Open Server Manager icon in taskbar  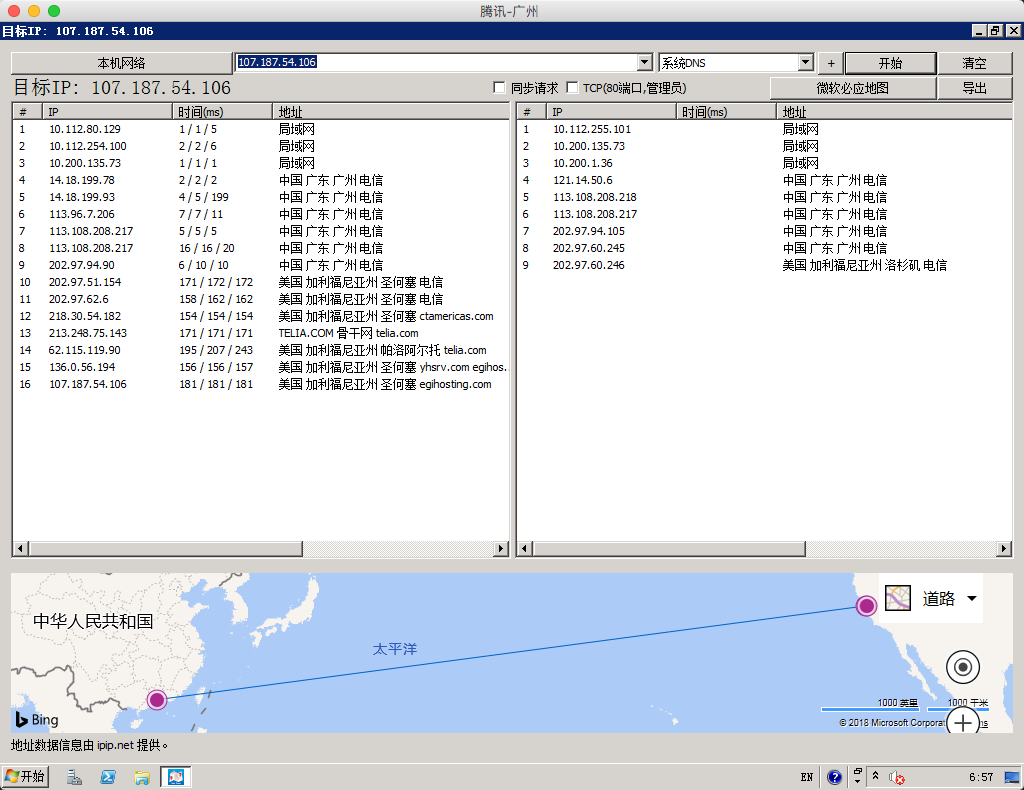point(74,776)
